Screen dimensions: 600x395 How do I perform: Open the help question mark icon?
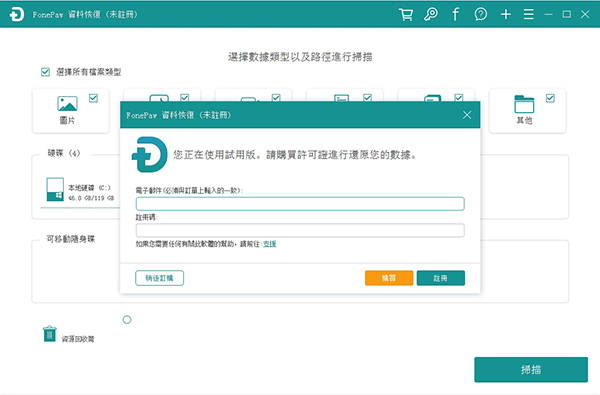tap(481, 15)
